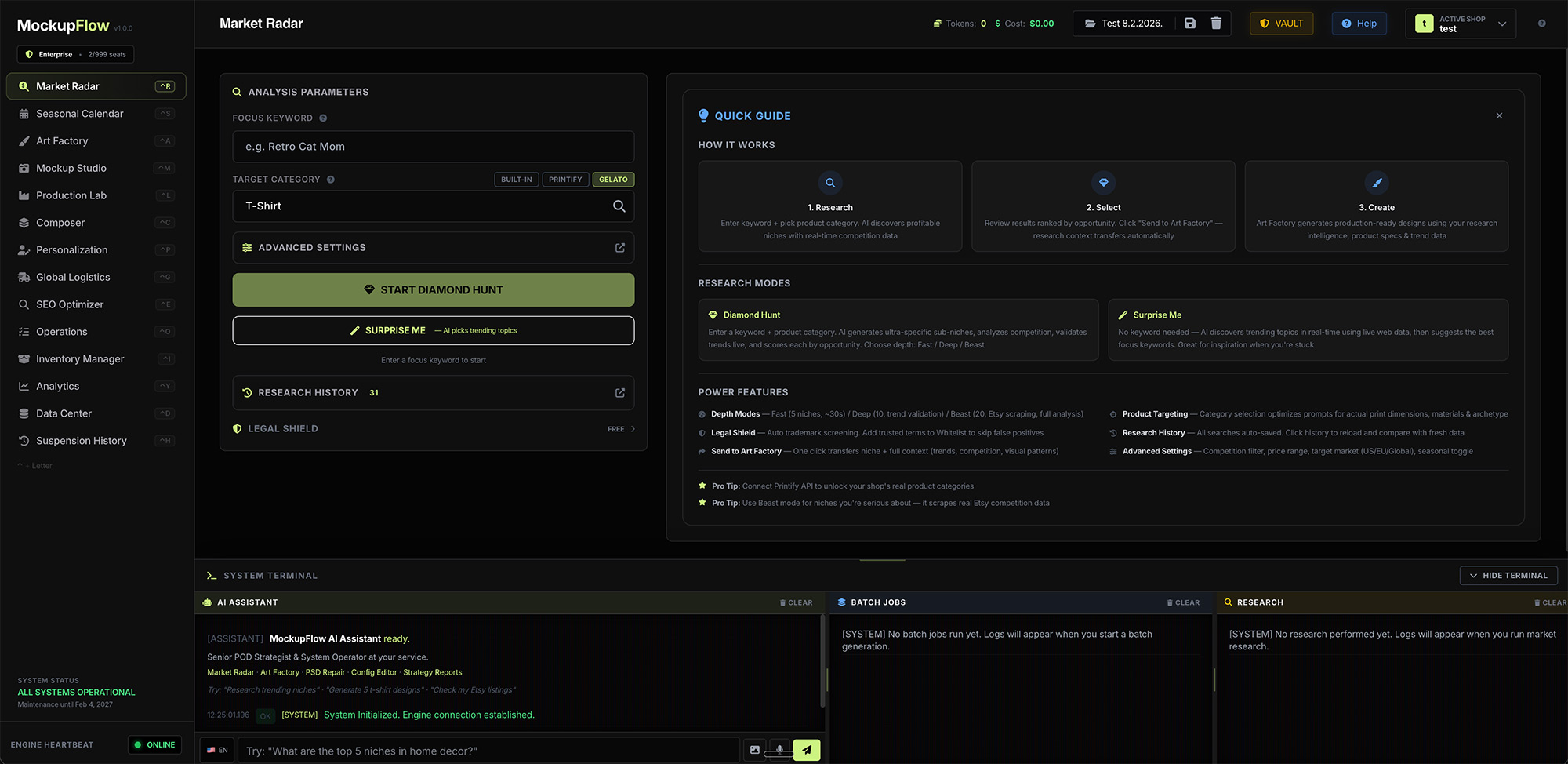
Task: Enable BUILT-IN category mode
Action: pos(516,179)
